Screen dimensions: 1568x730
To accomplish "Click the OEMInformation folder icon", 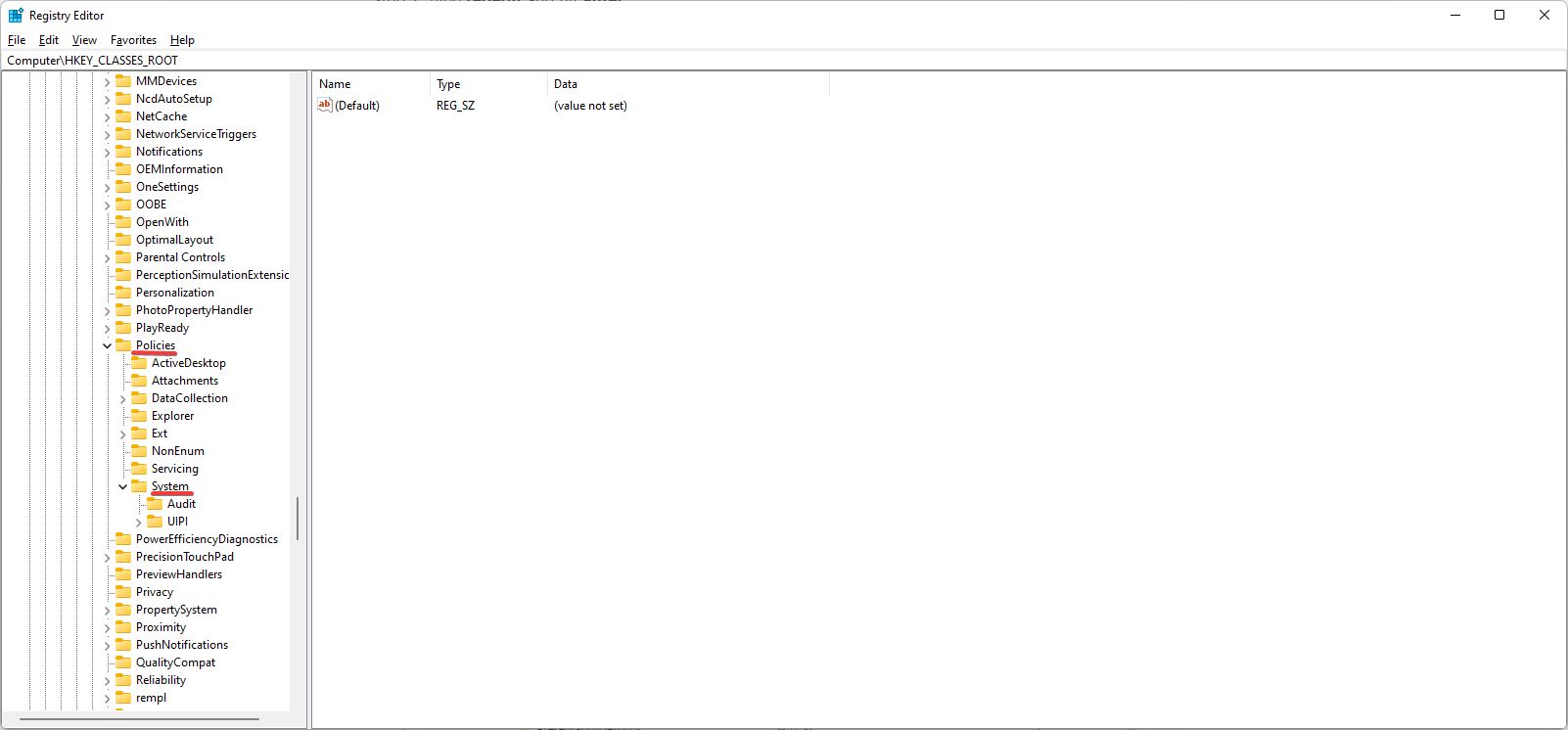I will click(123, 169).
